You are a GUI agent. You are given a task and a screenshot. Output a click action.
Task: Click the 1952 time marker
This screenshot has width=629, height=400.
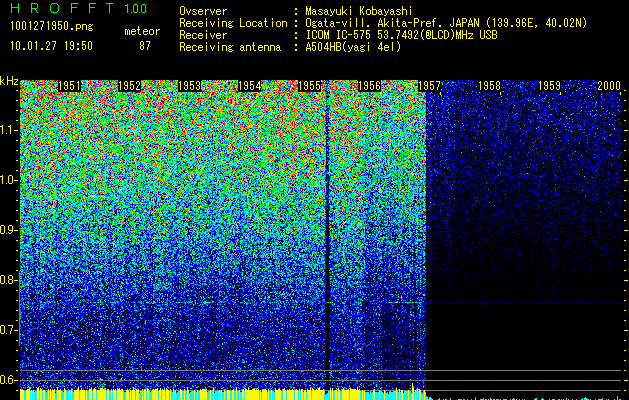[130, 86]
